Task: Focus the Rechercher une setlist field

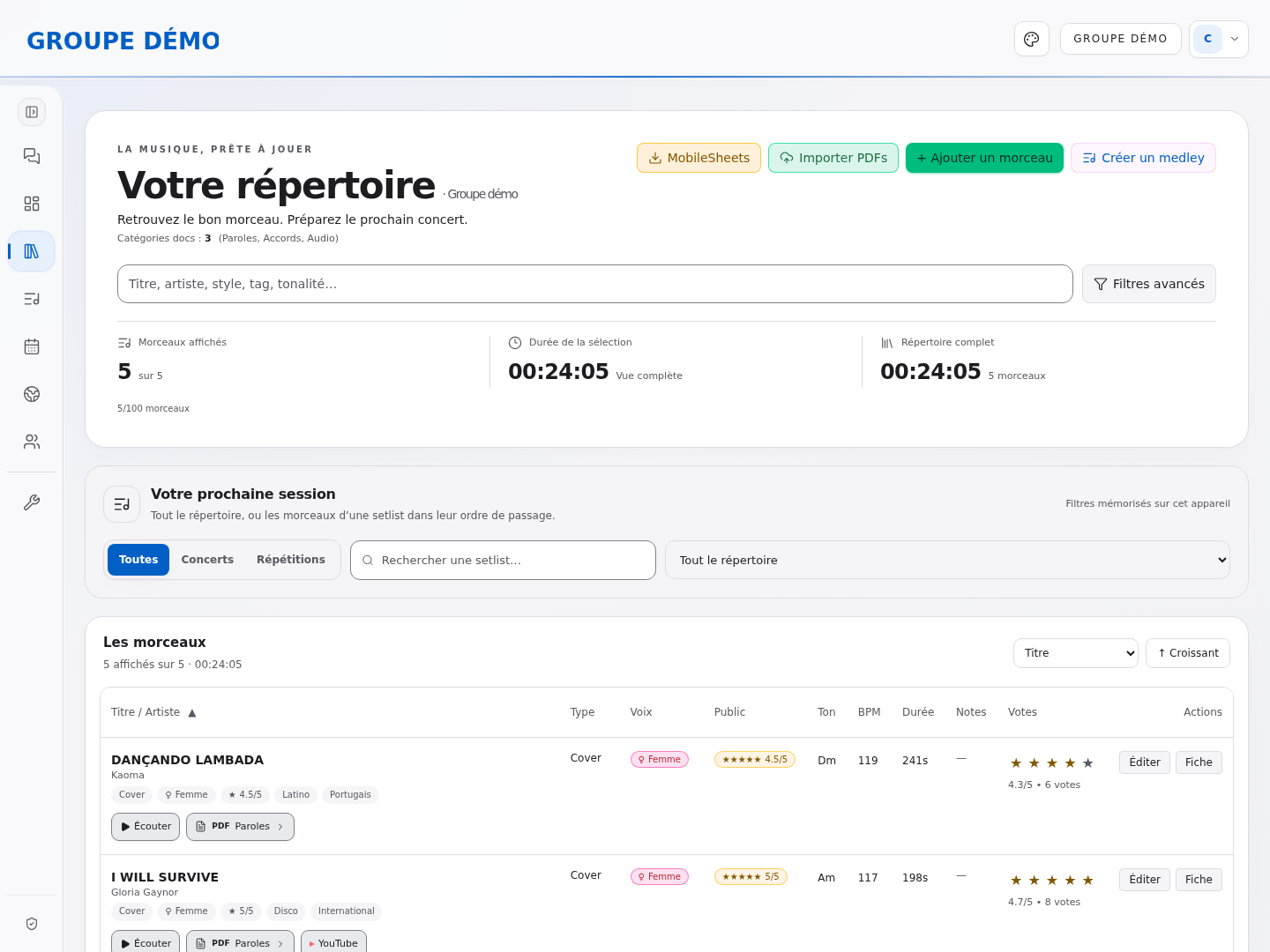Action: pyautogui.click(x=503, y=560)
